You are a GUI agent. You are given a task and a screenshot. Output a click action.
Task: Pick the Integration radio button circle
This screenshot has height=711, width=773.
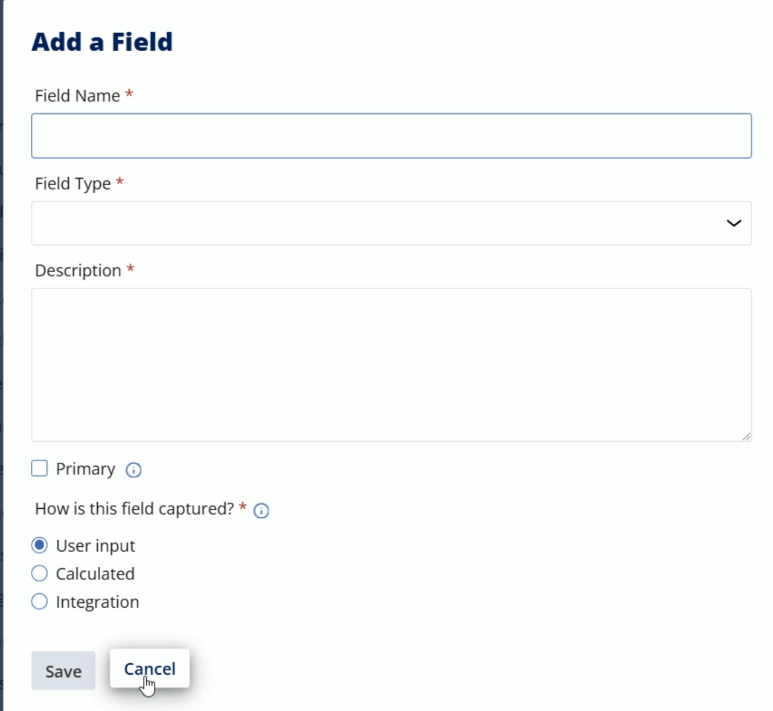tap(39, 602)
